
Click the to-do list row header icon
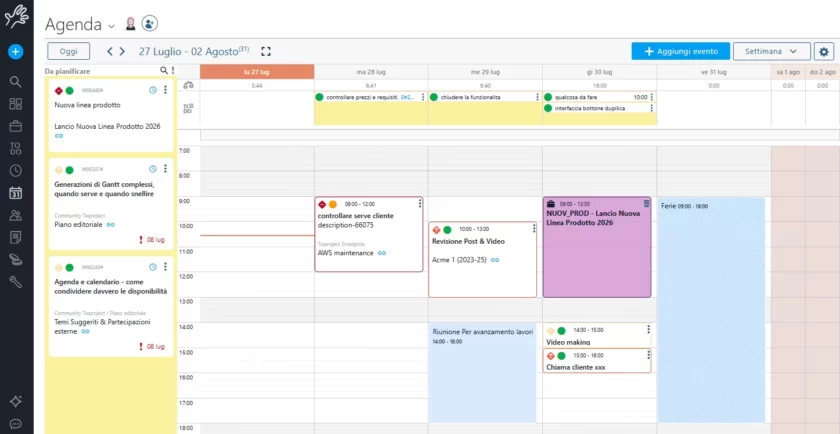(x=188, y=108)
